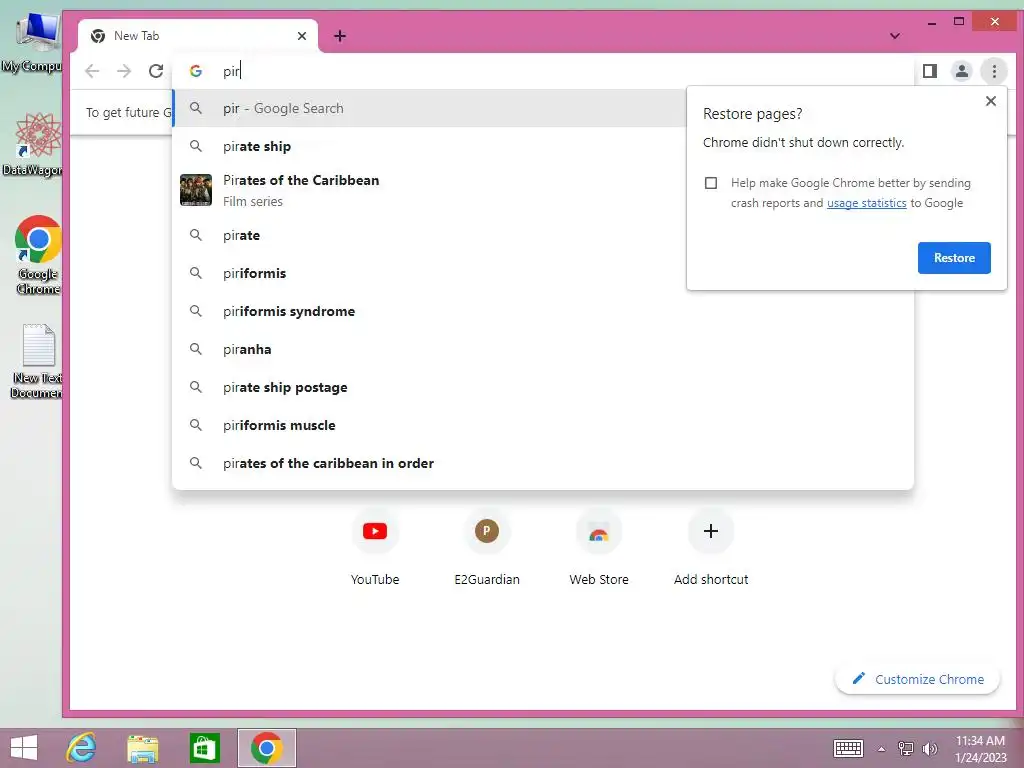Select the Google Chrome desktop shortcut
Screen dimensions: 1024x768
tap(37, 256)
